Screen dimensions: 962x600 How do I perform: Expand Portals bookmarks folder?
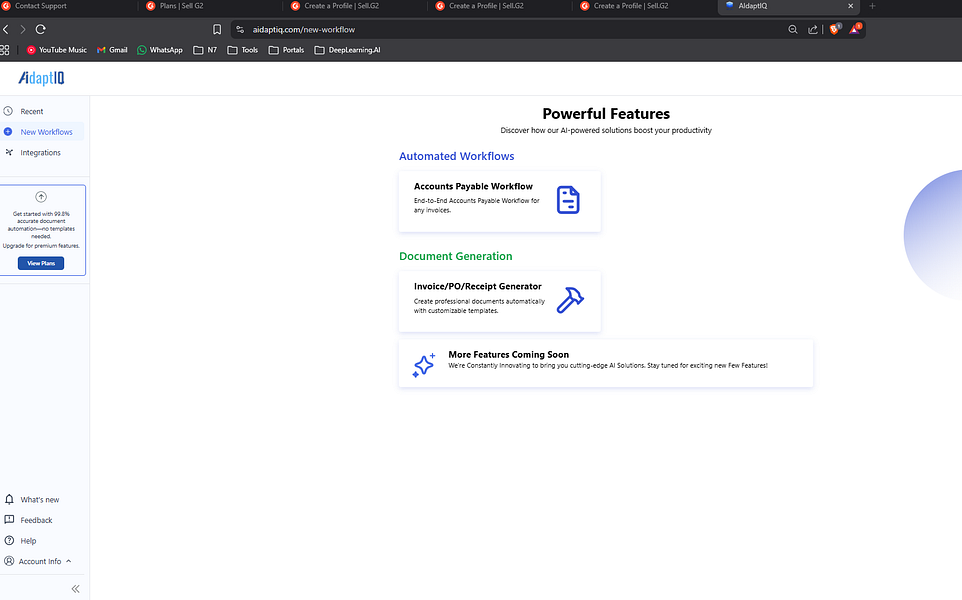tap(287, 50)
